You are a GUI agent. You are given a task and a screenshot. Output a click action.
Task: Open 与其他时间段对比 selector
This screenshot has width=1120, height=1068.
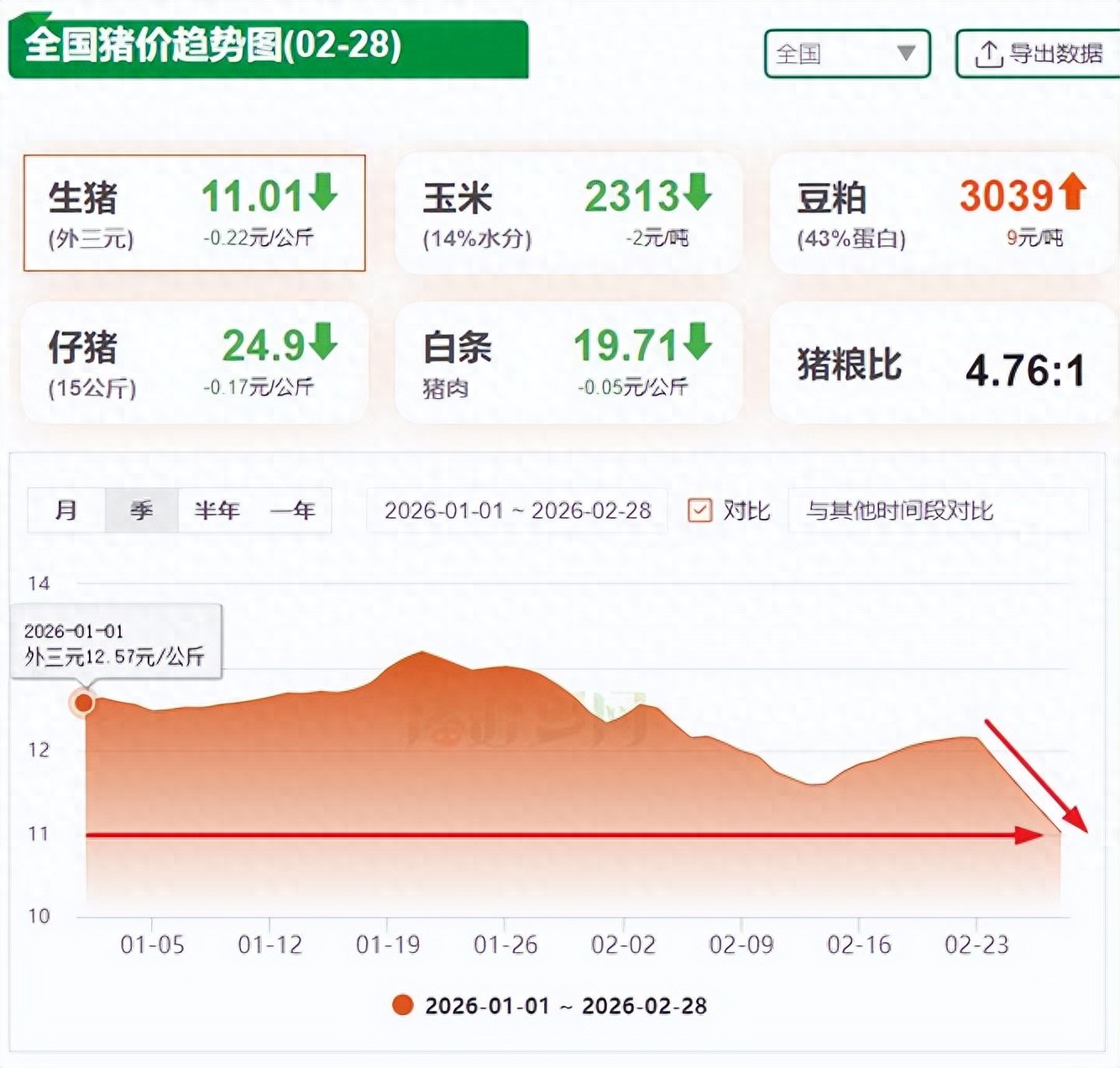pyautogui.click(x=937, y=510)
